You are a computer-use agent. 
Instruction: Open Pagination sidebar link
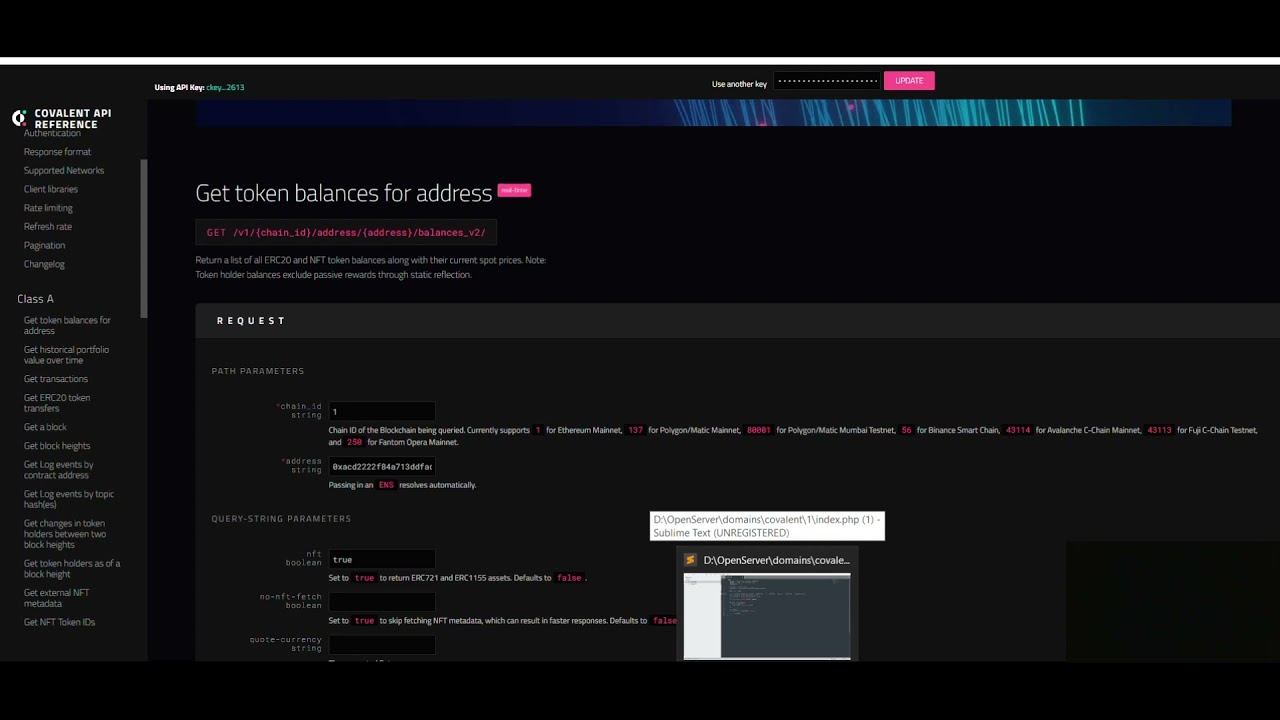tap(44, 245)
